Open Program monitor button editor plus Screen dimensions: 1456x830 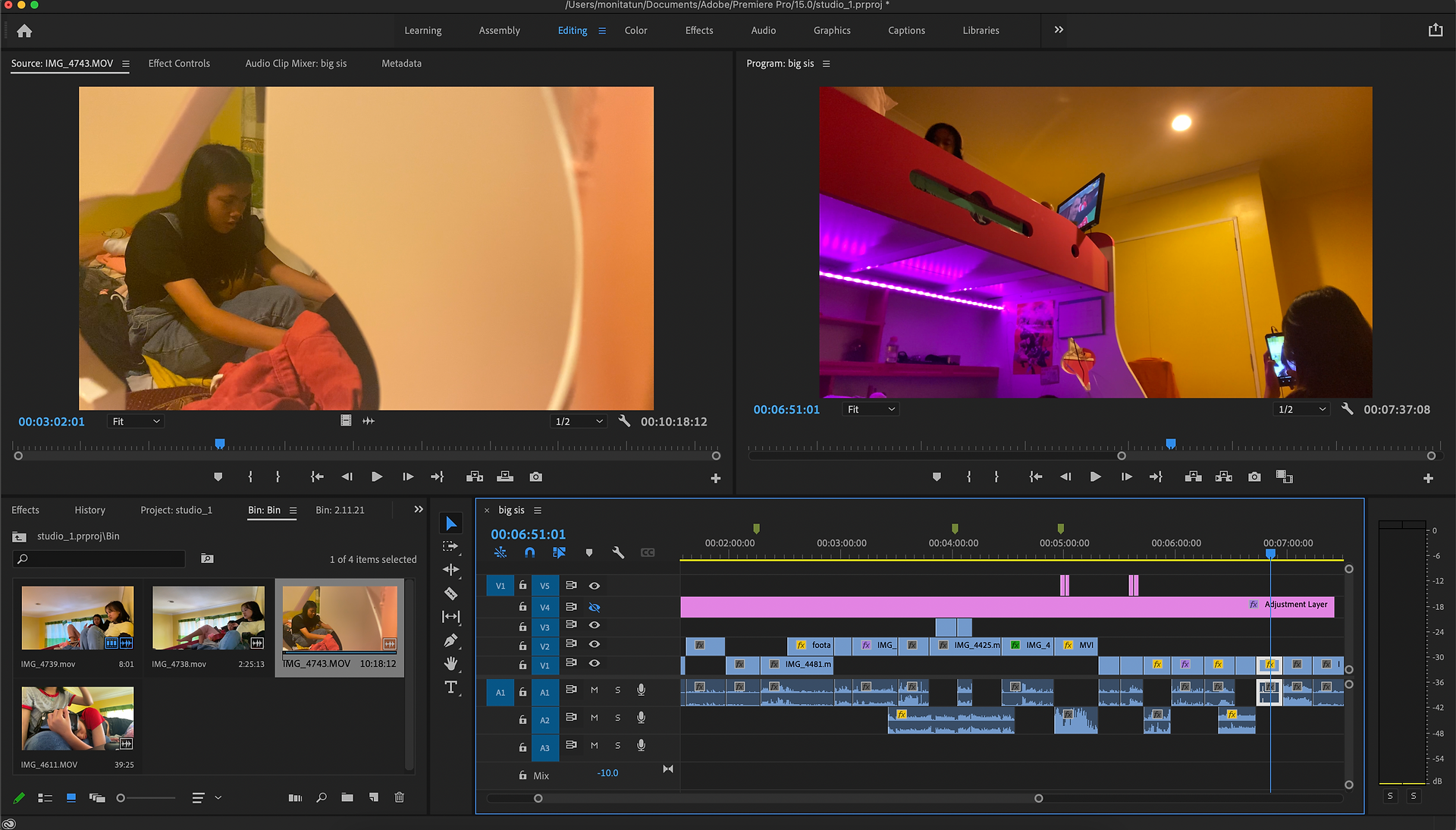pos(1428,478)
